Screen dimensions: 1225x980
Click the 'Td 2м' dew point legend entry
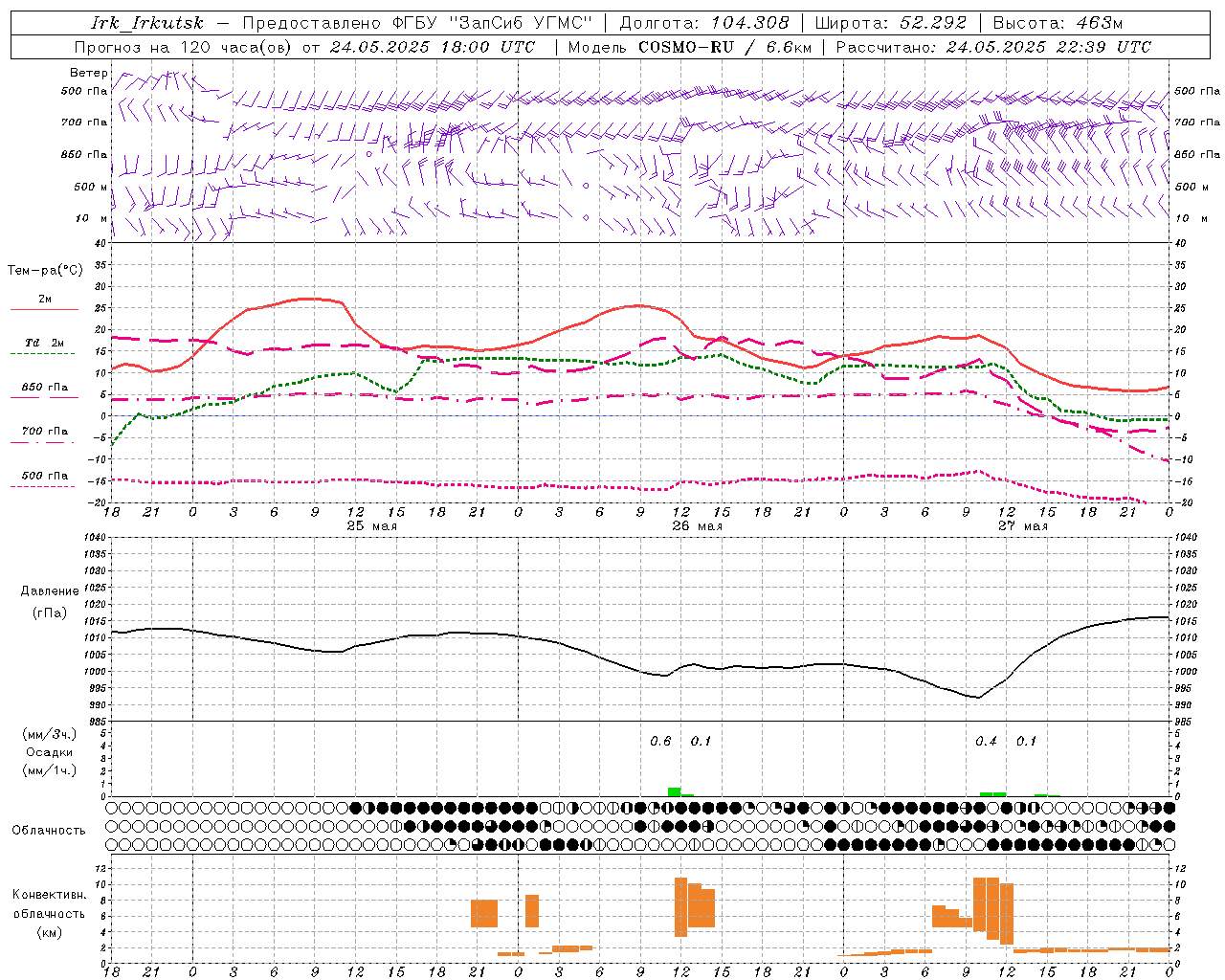point(45,343)
